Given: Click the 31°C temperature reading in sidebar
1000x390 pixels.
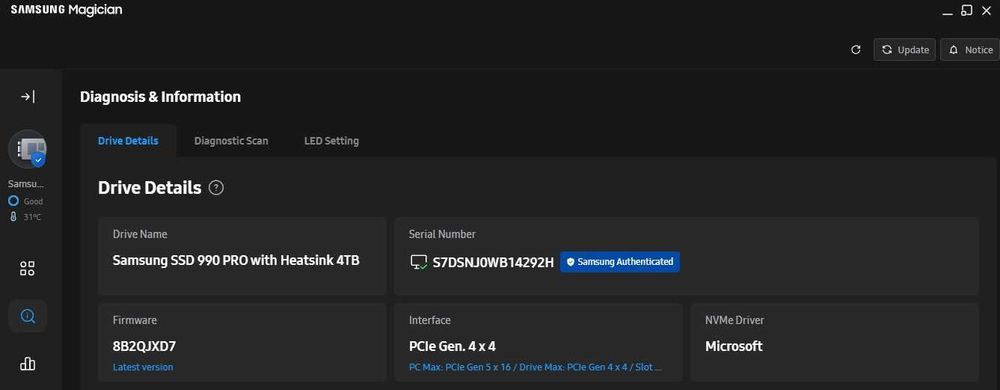Looking at the screenshot, I should coord(26,217).
